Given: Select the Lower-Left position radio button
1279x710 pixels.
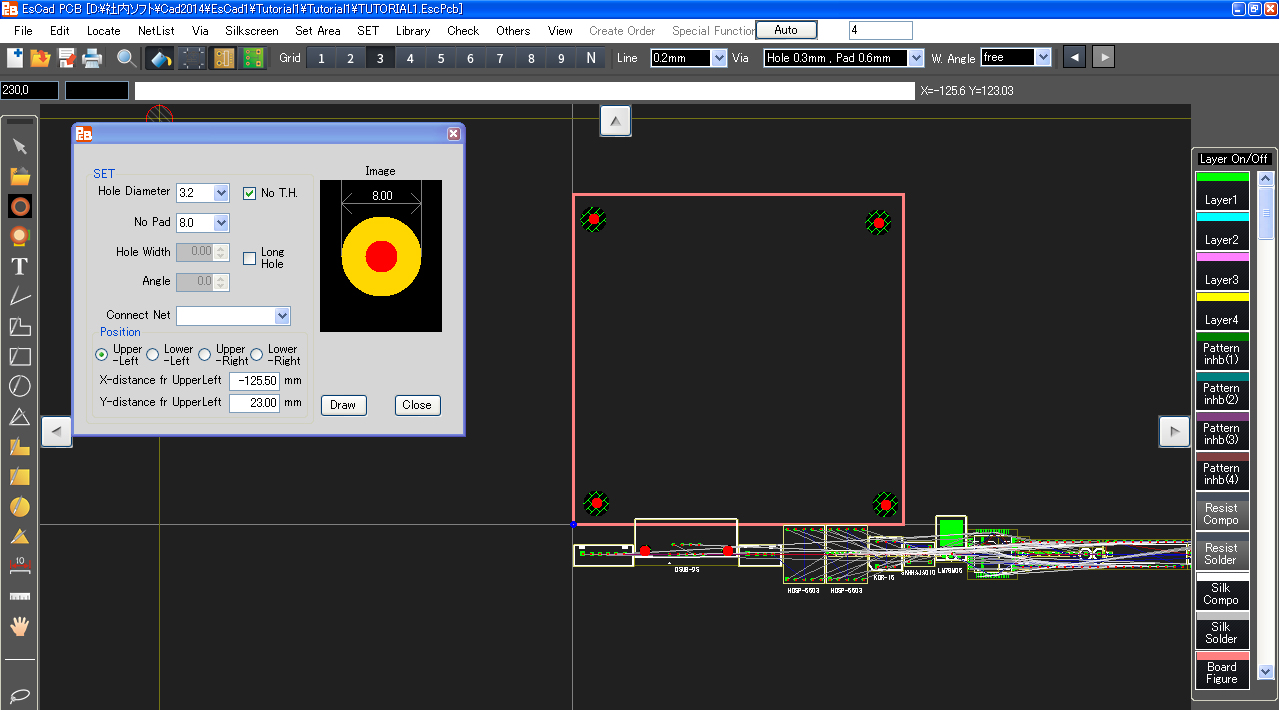Looking at the screenshot, I should (153, 354).
